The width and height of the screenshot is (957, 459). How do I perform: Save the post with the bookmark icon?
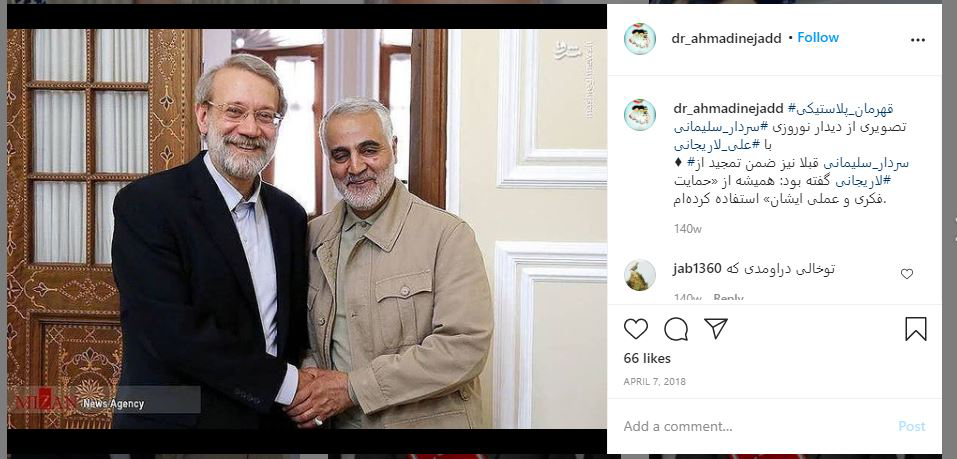click(x=915, y=329)
